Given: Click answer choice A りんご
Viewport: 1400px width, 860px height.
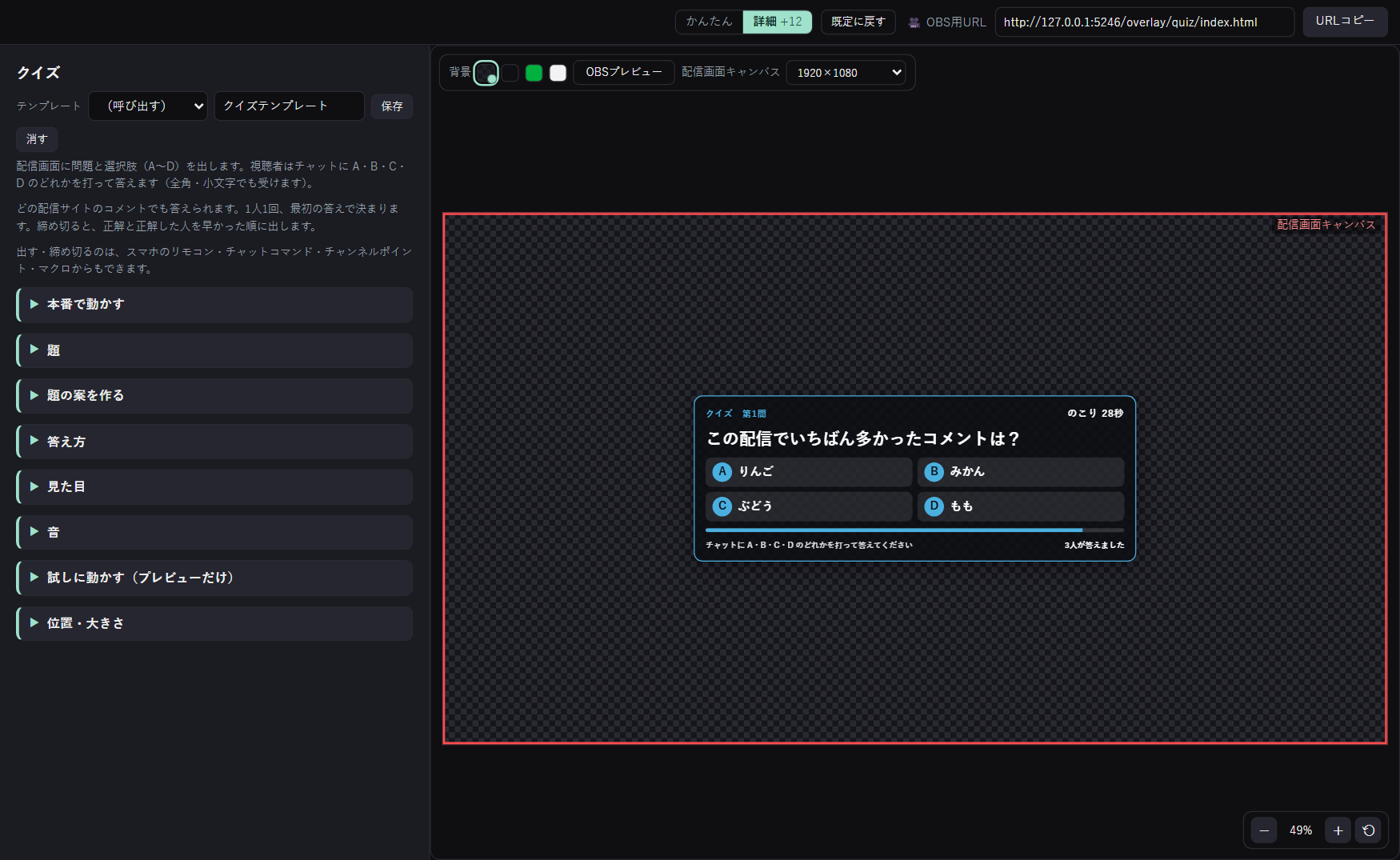Looking at the screenshot, I should (809, 472).
